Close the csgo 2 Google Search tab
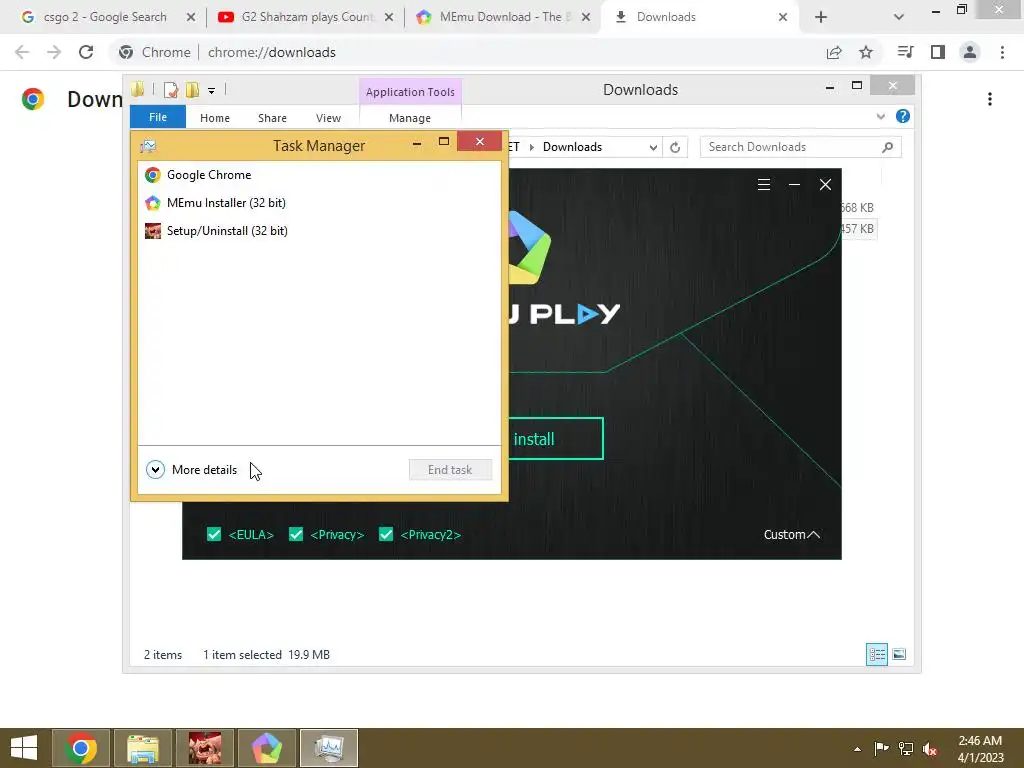 (191, 18)
